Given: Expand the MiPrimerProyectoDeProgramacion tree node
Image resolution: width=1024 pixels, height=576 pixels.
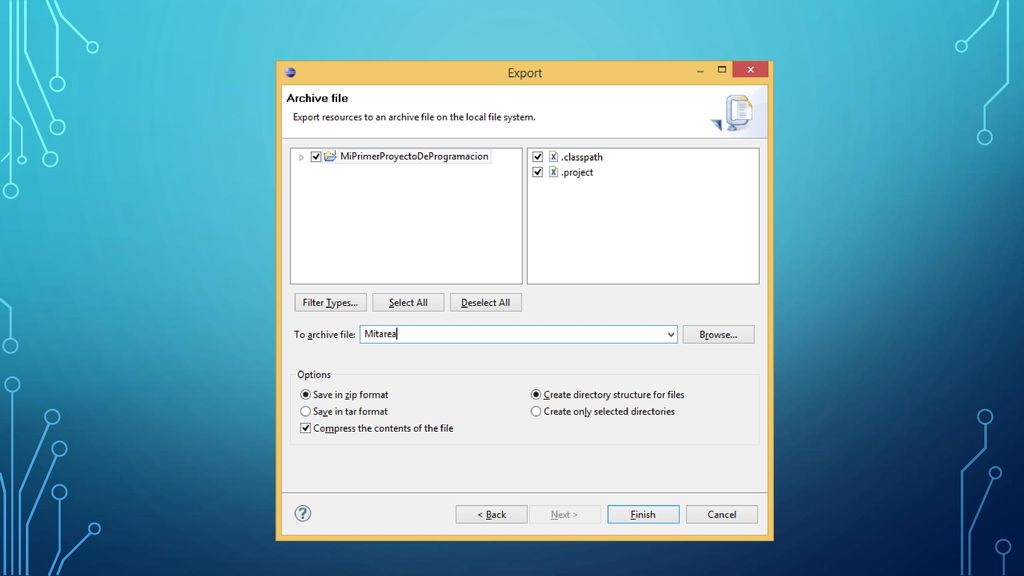Looking at the screenshot, I should point(301,157).
